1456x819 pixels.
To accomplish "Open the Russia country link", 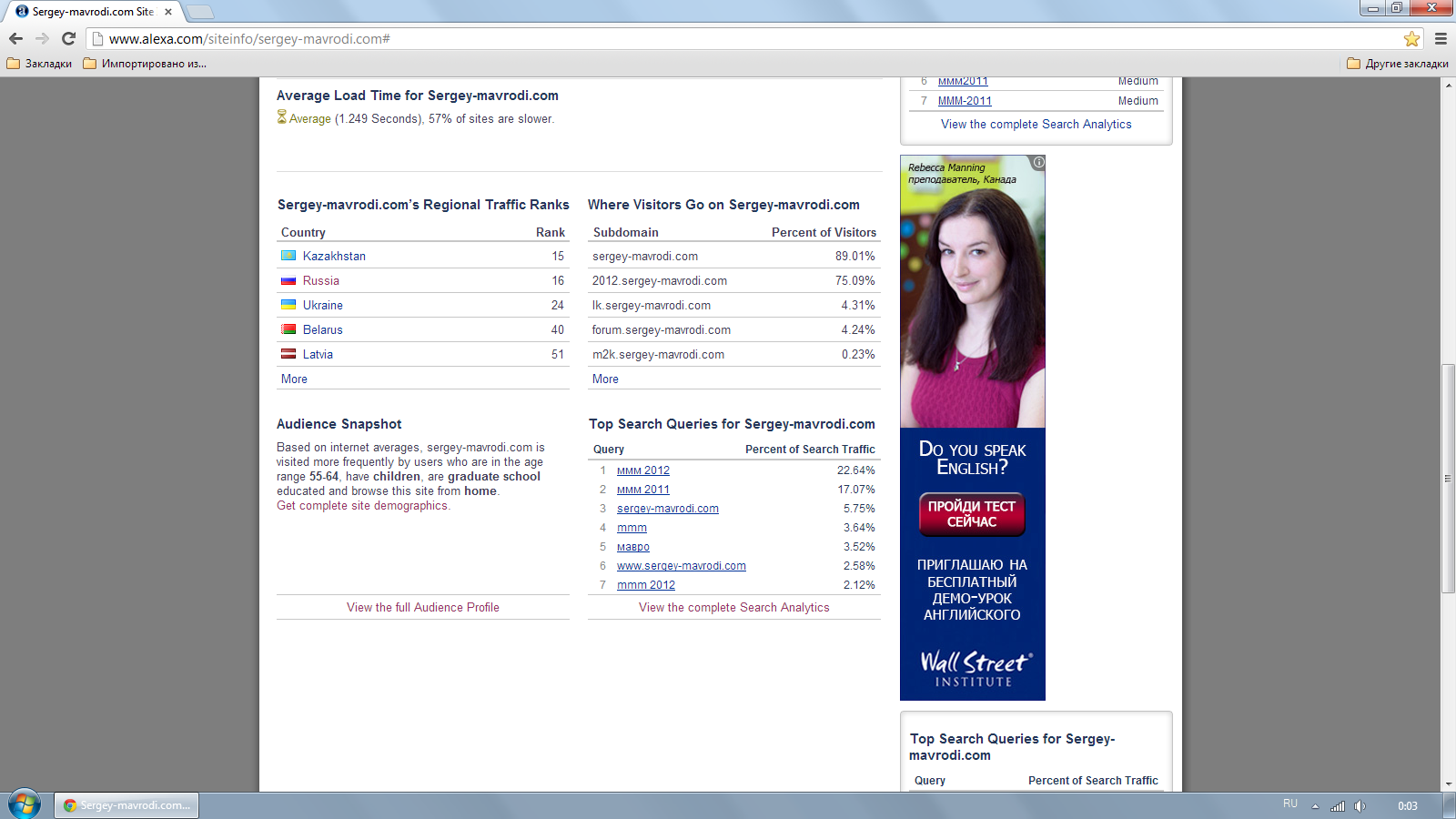I will click(321, 280).
